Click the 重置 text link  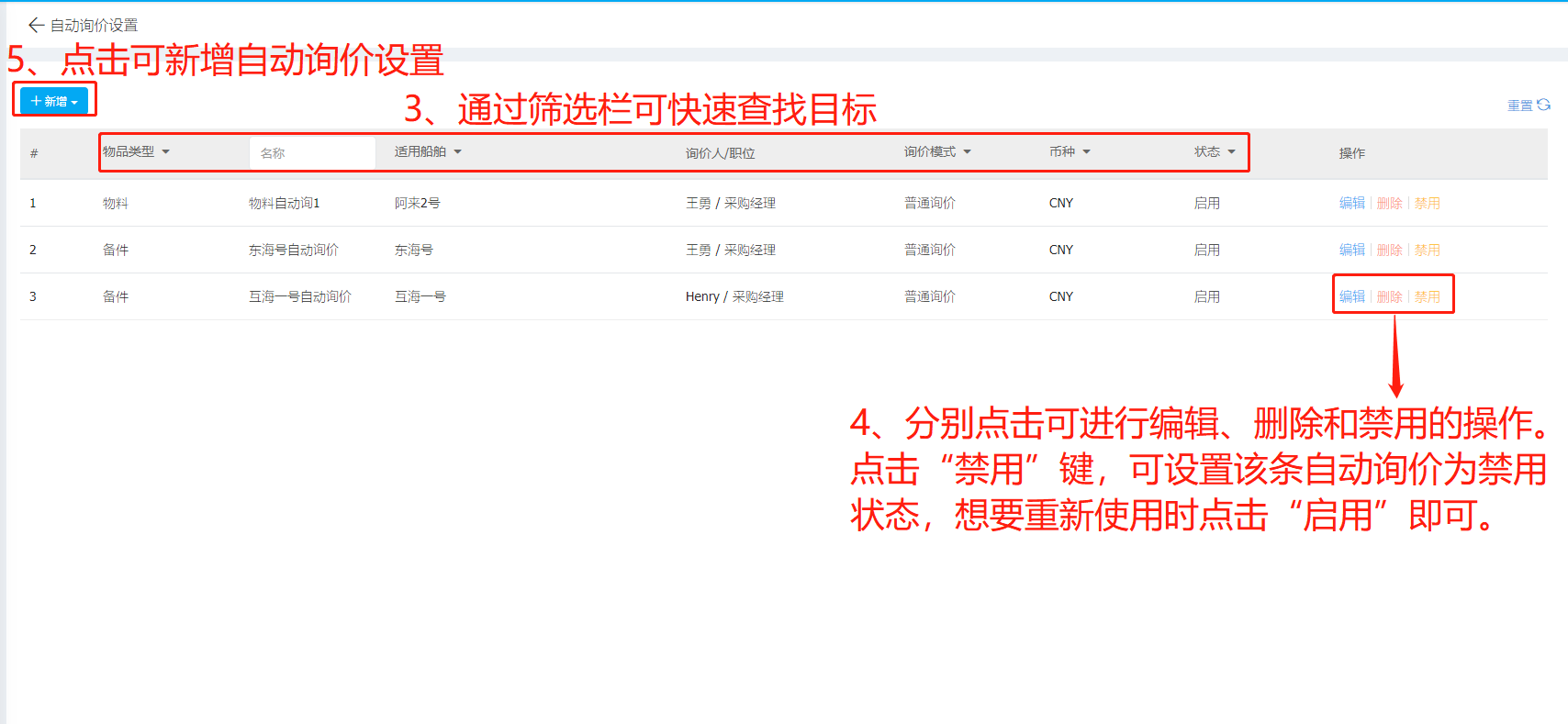click(1520, 106)
